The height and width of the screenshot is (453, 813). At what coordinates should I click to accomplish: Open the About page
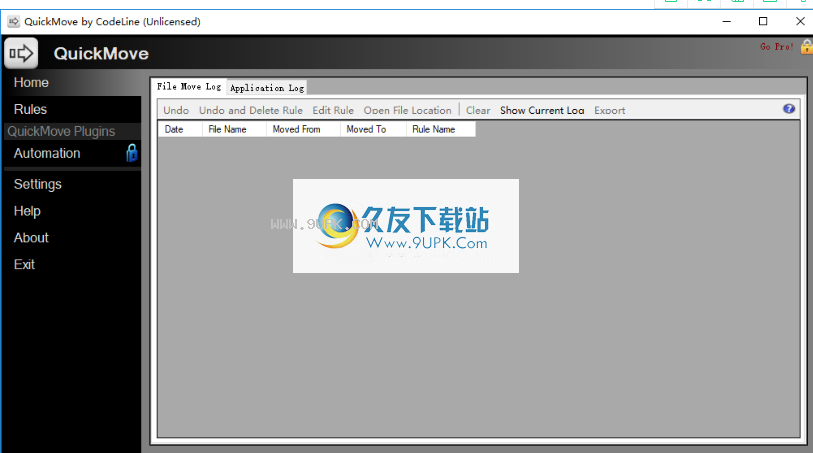31,238
